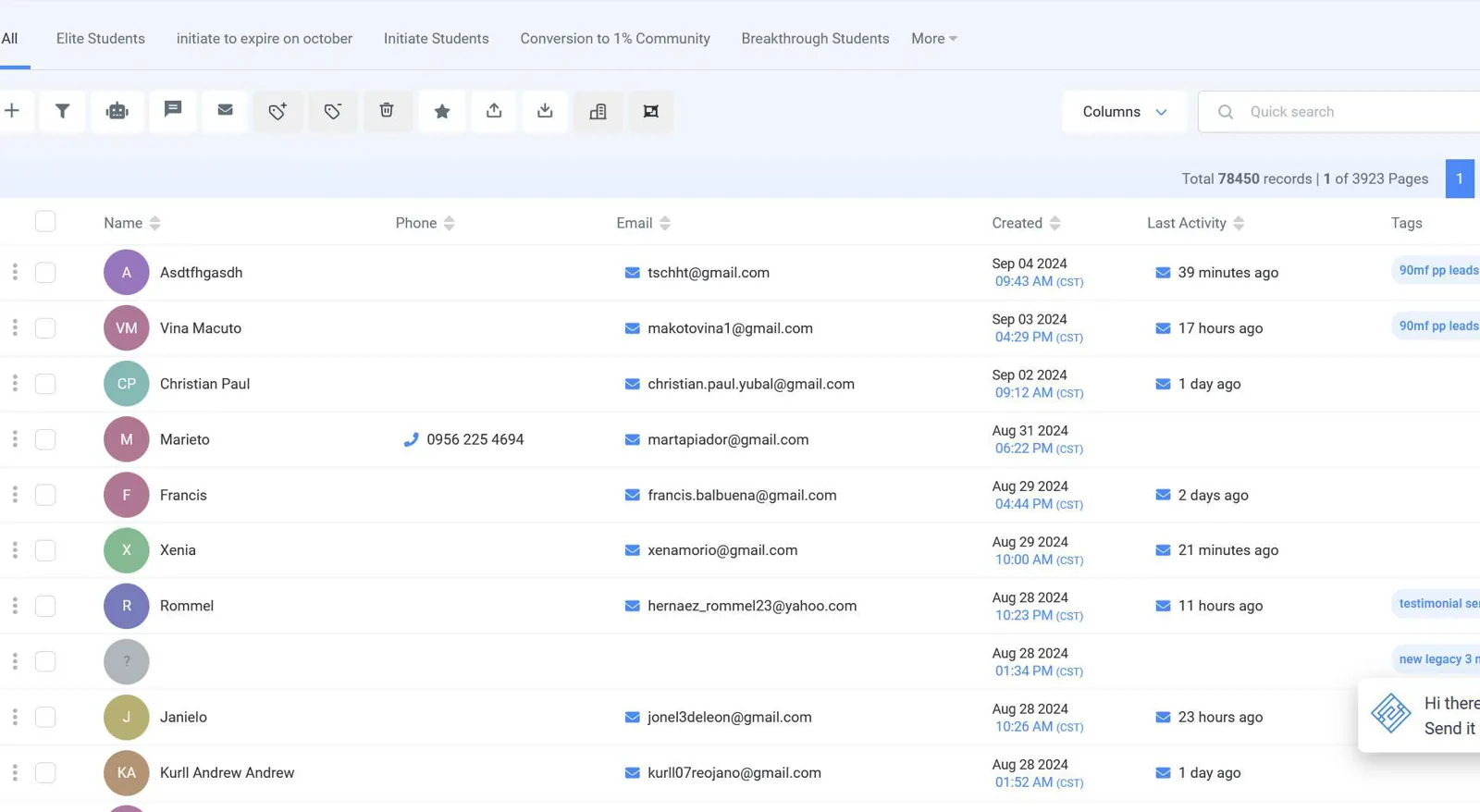Click email hernaez_rommel23@yahoo.com
This screenshot has height=812, width=1480.
[752, 606]
